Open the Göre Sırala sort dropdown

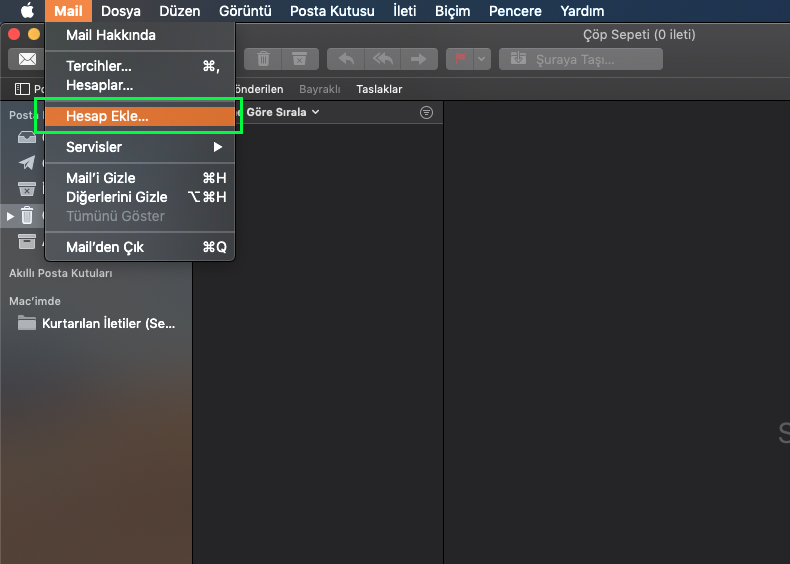click(282, 112)
